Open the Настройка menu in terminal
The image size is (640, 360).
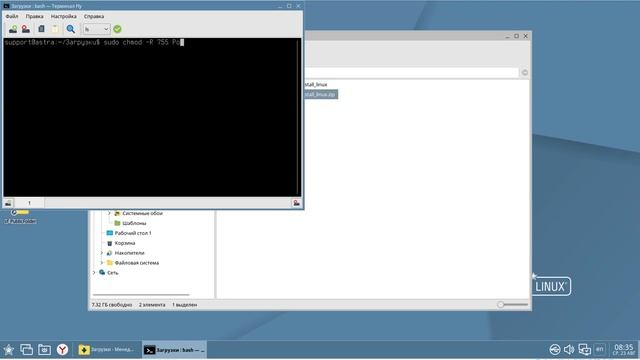63,16
